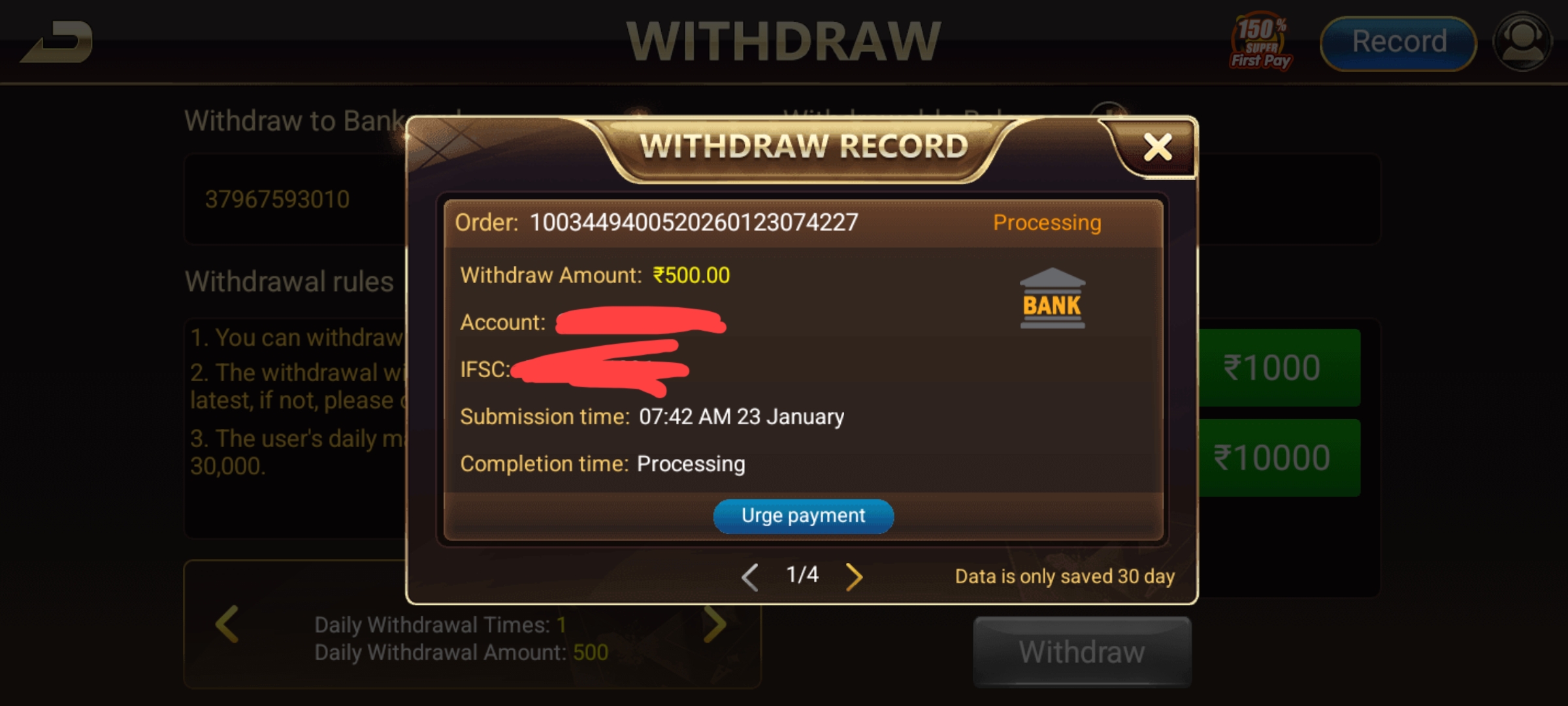1568x706 pixels.
Task: Click the Withdrawal rules heading
Action: tap(289, 282)
